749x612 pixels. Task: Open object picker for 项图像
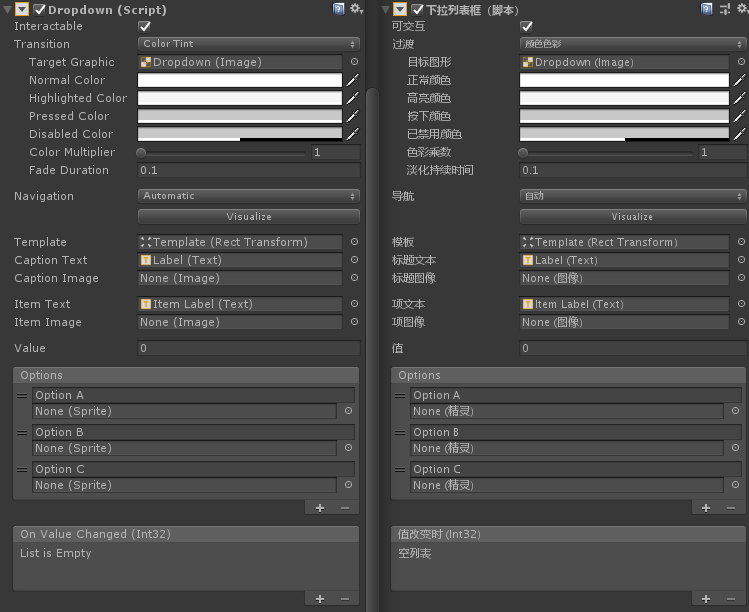point(741,322)
